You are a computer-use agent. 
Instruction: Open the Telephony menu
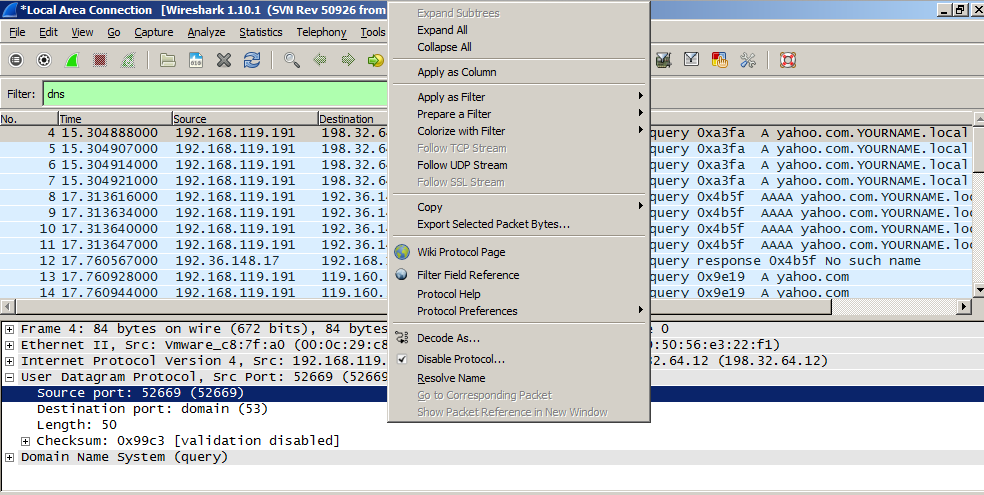tap(321, 32)
